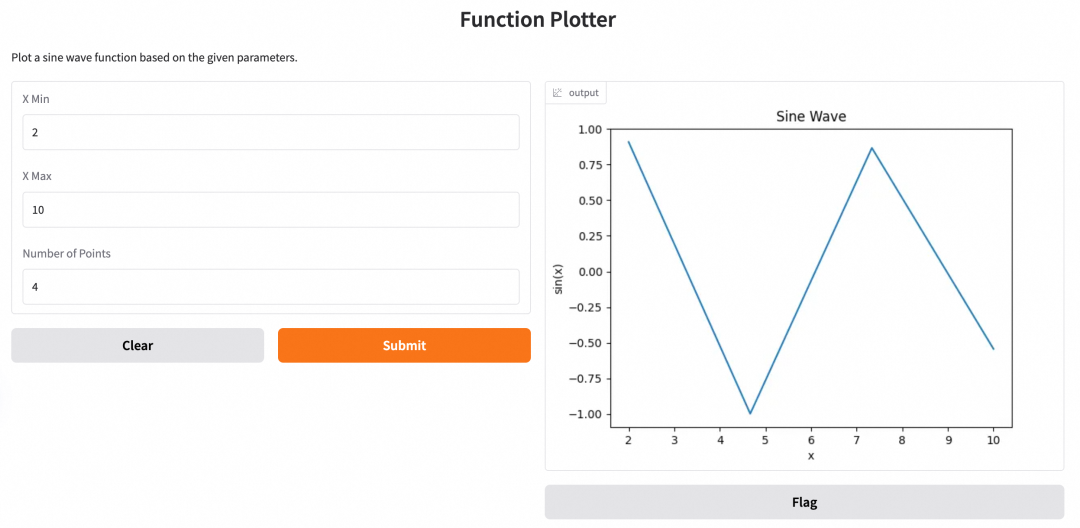Image resolution: width=1080 pixels, height=528 pixels.
Task: Click the y-axis tick labeled 1.00
Action: [591, 129]
